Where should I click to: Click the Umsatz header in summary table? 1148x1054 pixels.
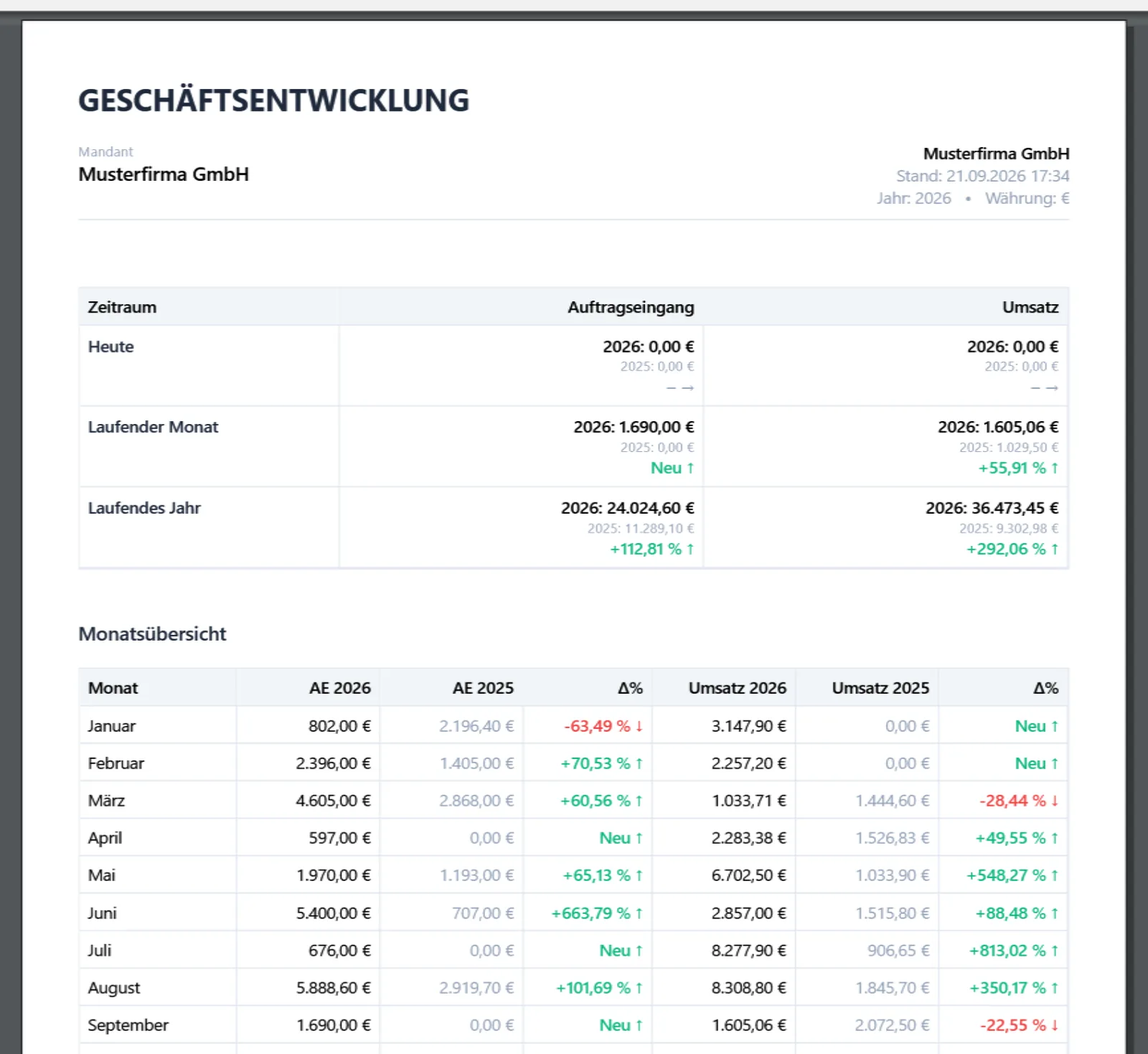[x=1030, y=307]
